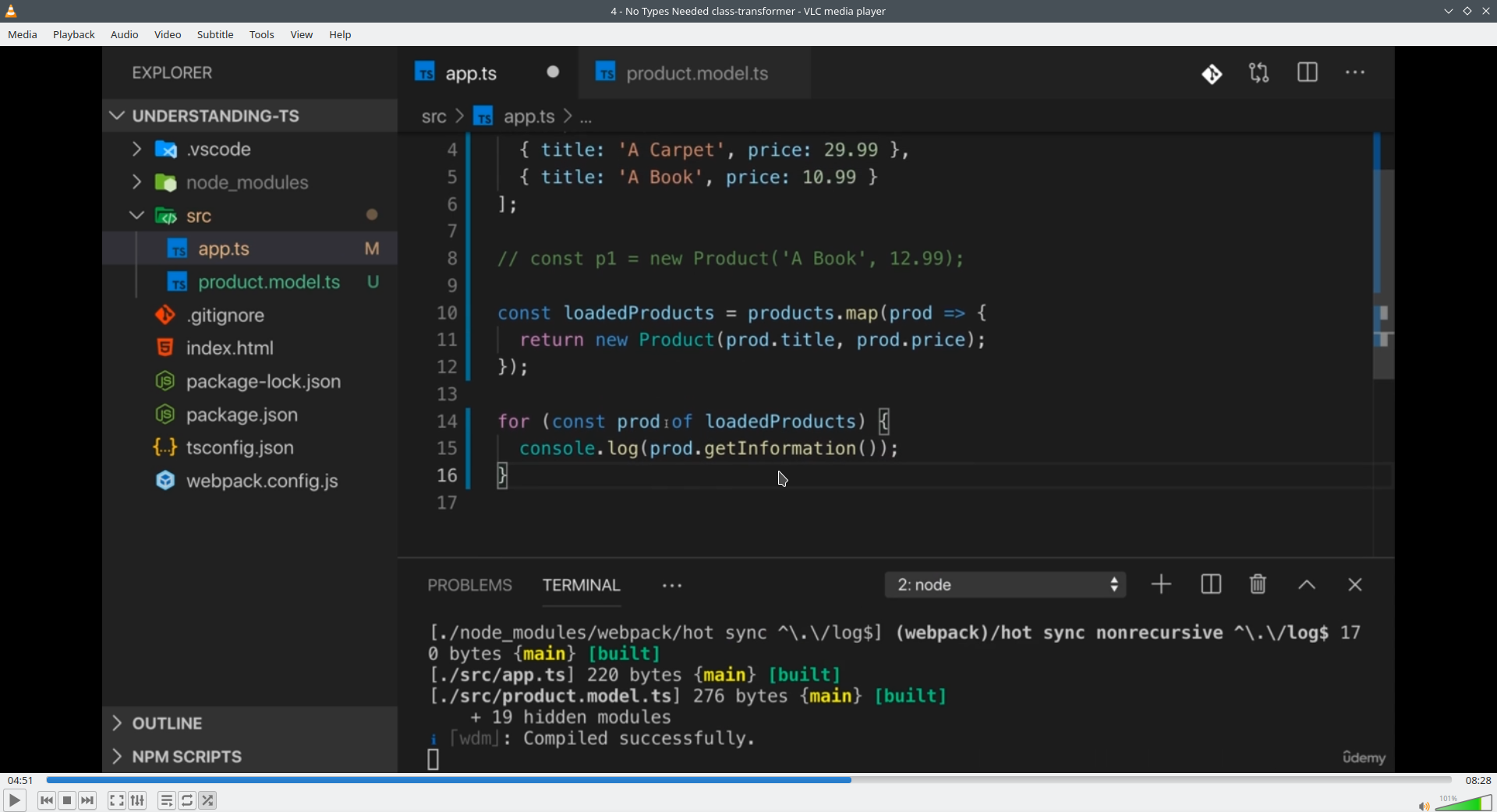The image size is (1497, 812).
Task: Open the View menu
Action: 302,35
